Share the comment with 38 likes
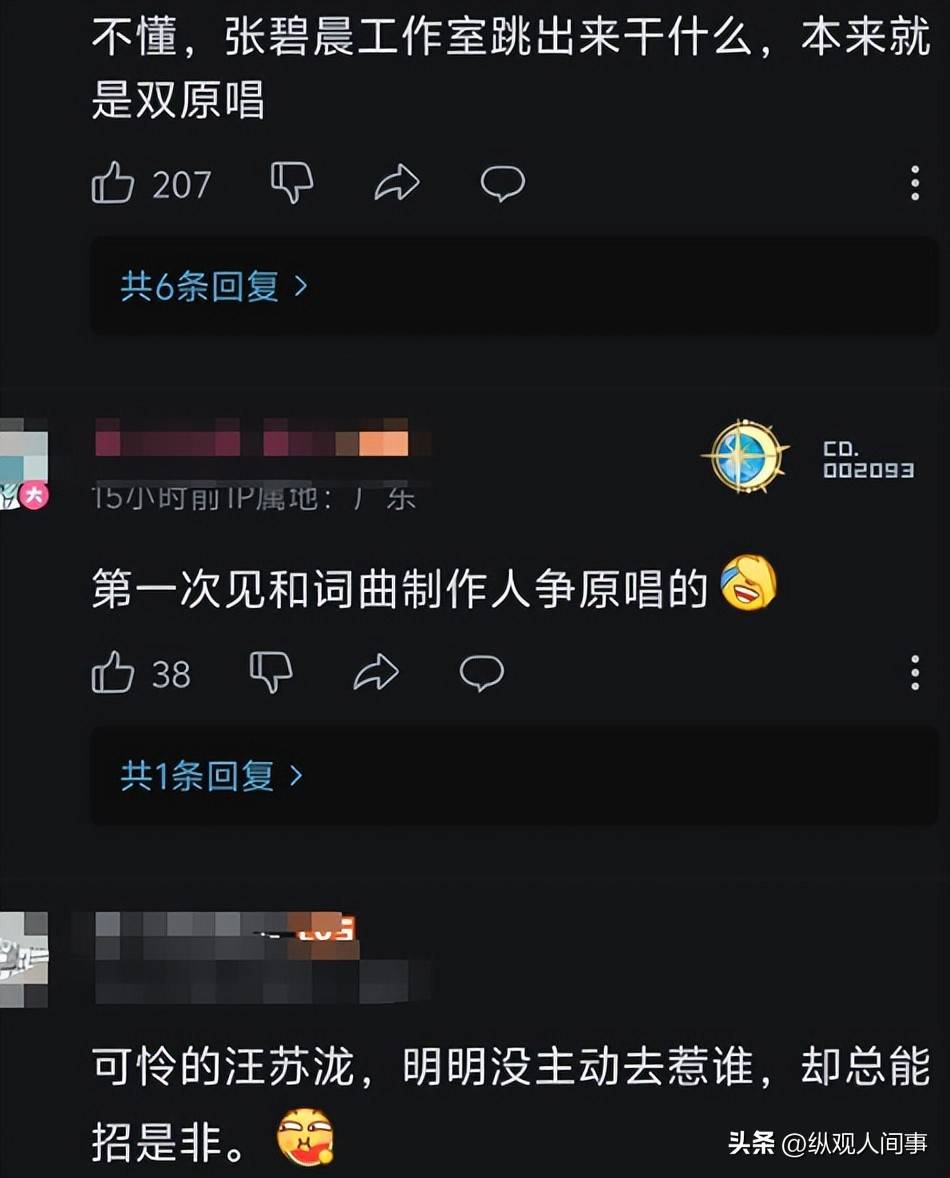950x1178 pixels. click(x=375, y=672)
